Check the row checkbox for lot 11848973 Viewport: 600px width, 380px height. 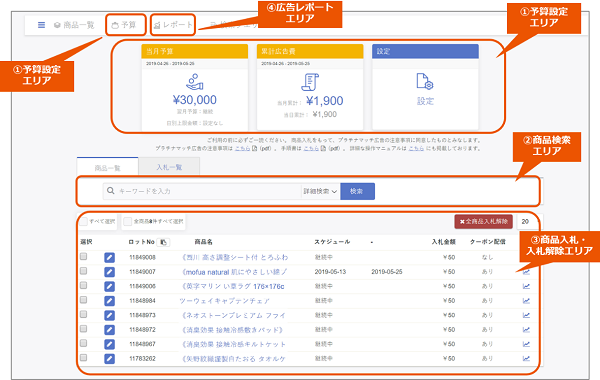pos(83,314)
